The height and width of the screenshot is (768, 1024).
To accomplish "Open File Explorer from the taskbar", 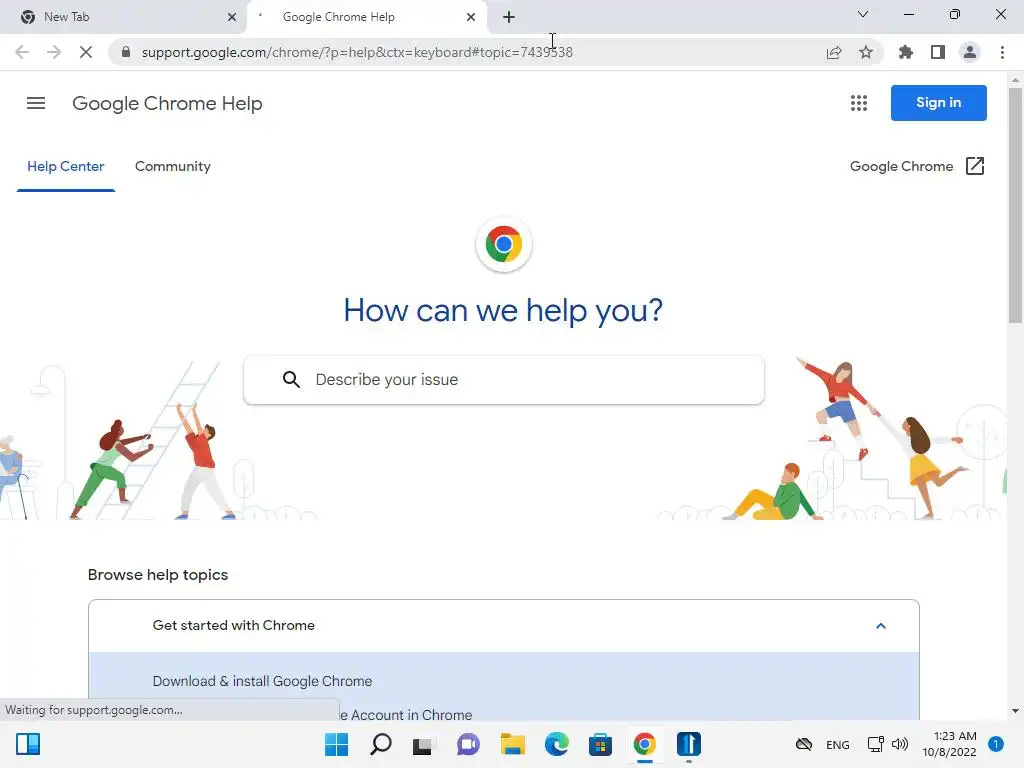I will click(513, 744).
